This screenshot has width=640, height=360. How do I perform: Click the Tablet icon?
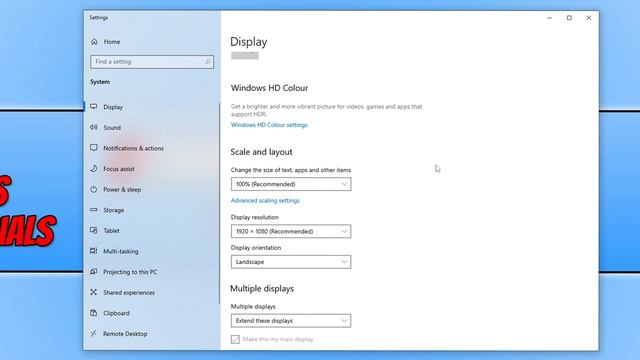[x=94, y=231]
